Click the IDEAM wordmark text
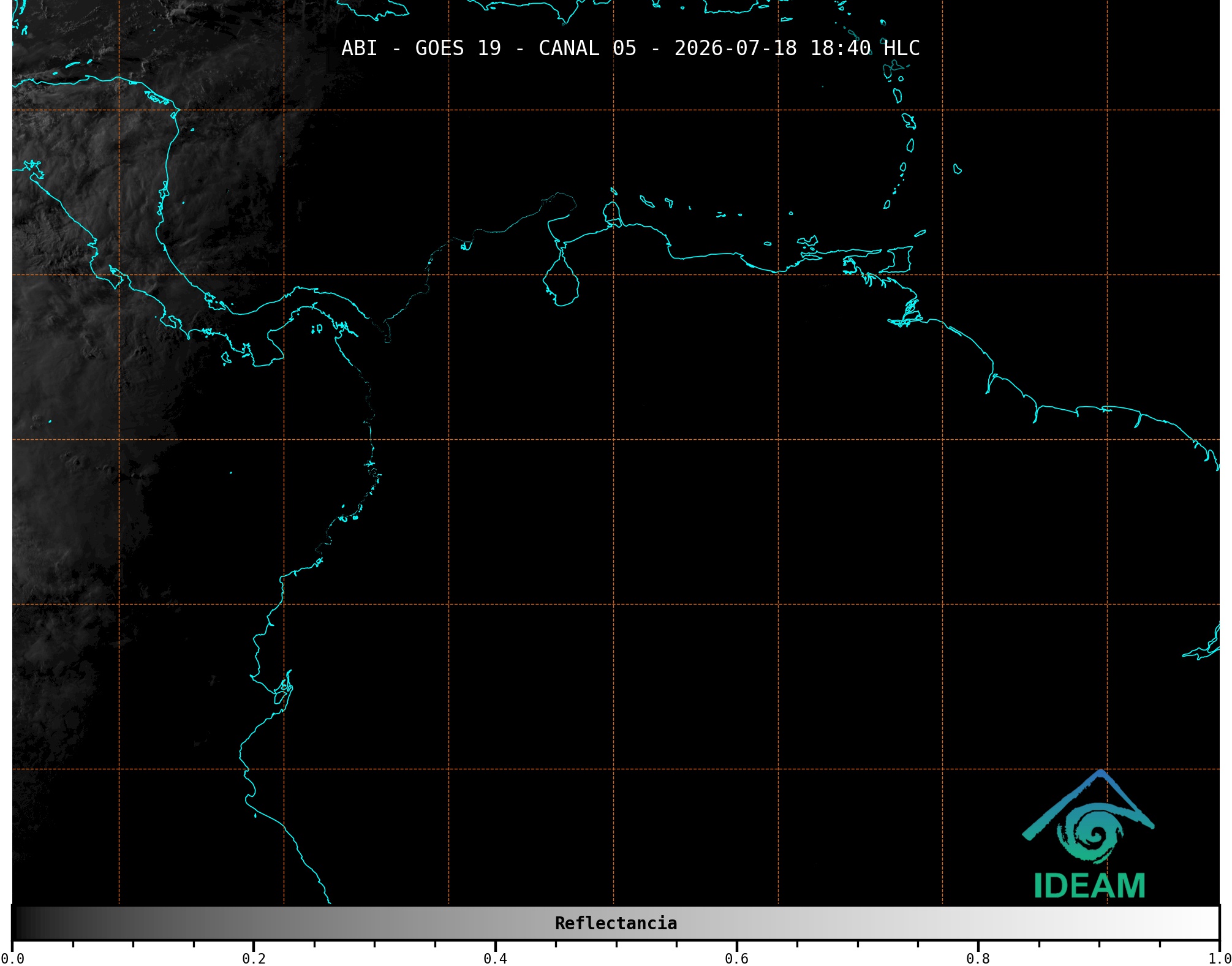Image resolution: width=1232 pixels, height=966 pixels. [x=1089, y=886]
